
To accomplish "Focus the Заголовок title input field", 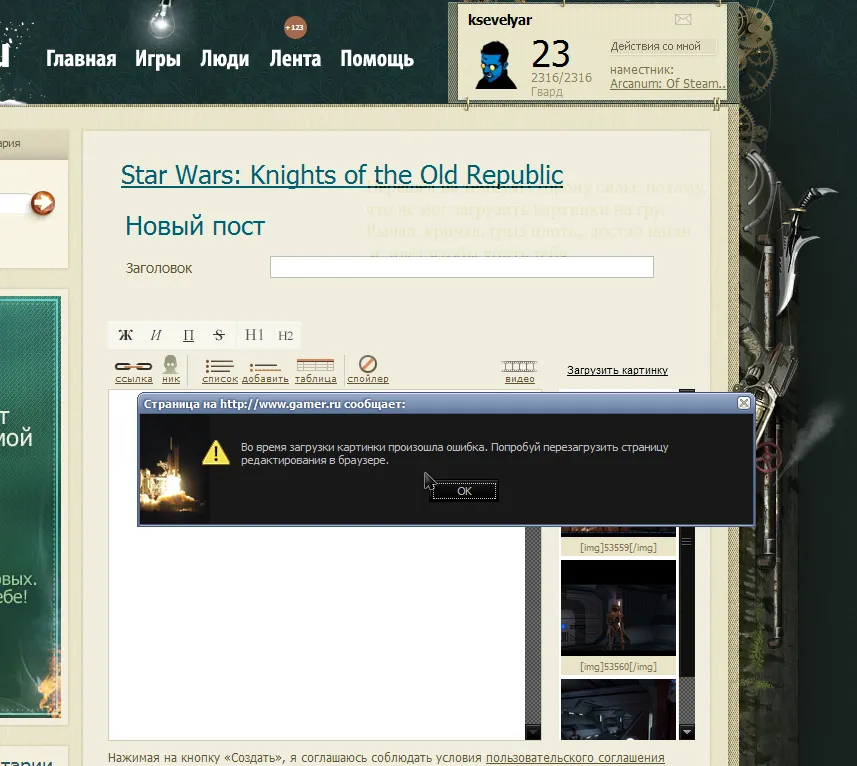I will [x=461, y=267].
